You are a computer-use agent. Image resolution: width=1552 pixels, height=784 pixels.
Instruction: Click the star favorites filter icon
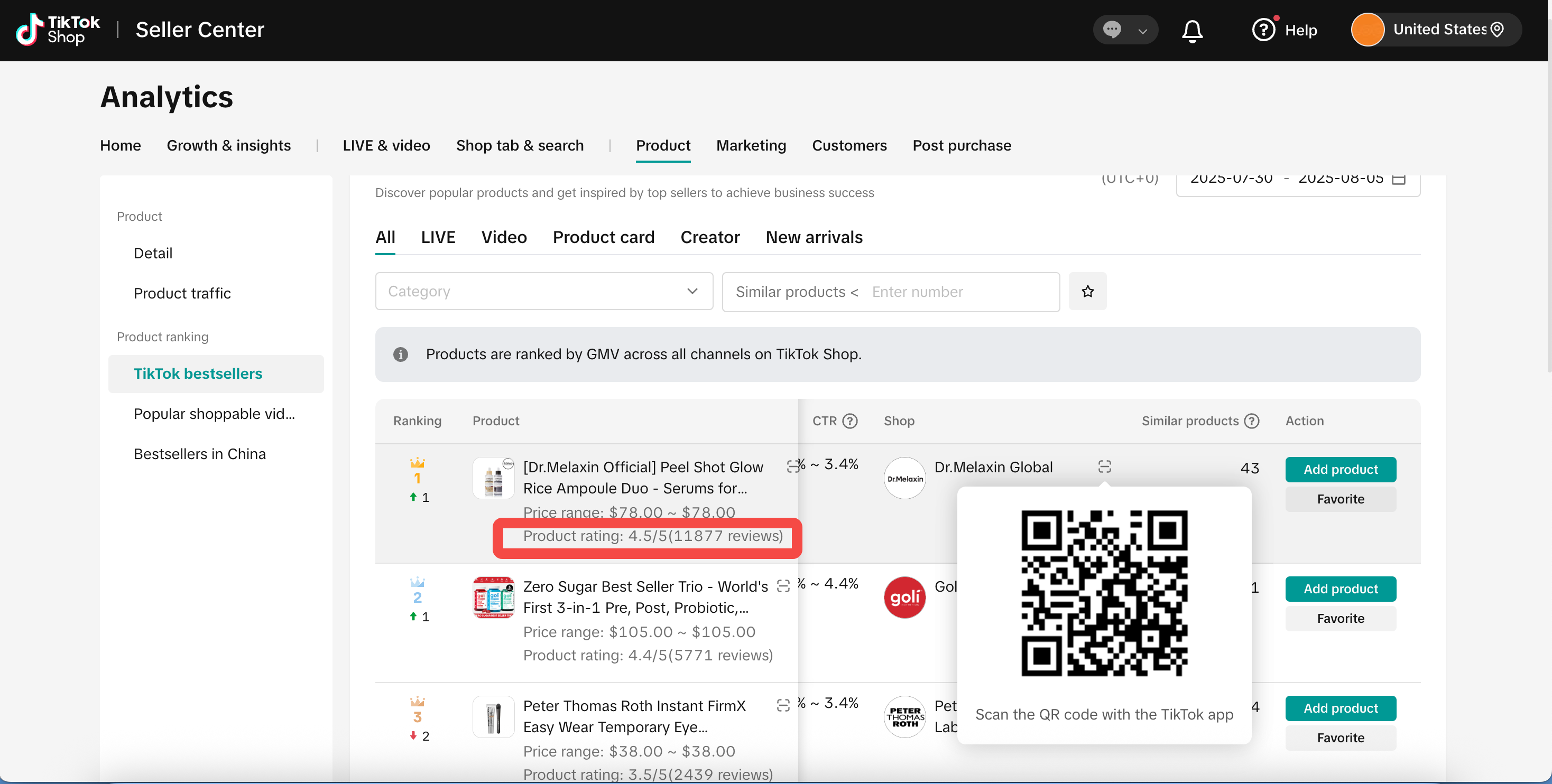pyautogui.click(x=1087, y=292)
